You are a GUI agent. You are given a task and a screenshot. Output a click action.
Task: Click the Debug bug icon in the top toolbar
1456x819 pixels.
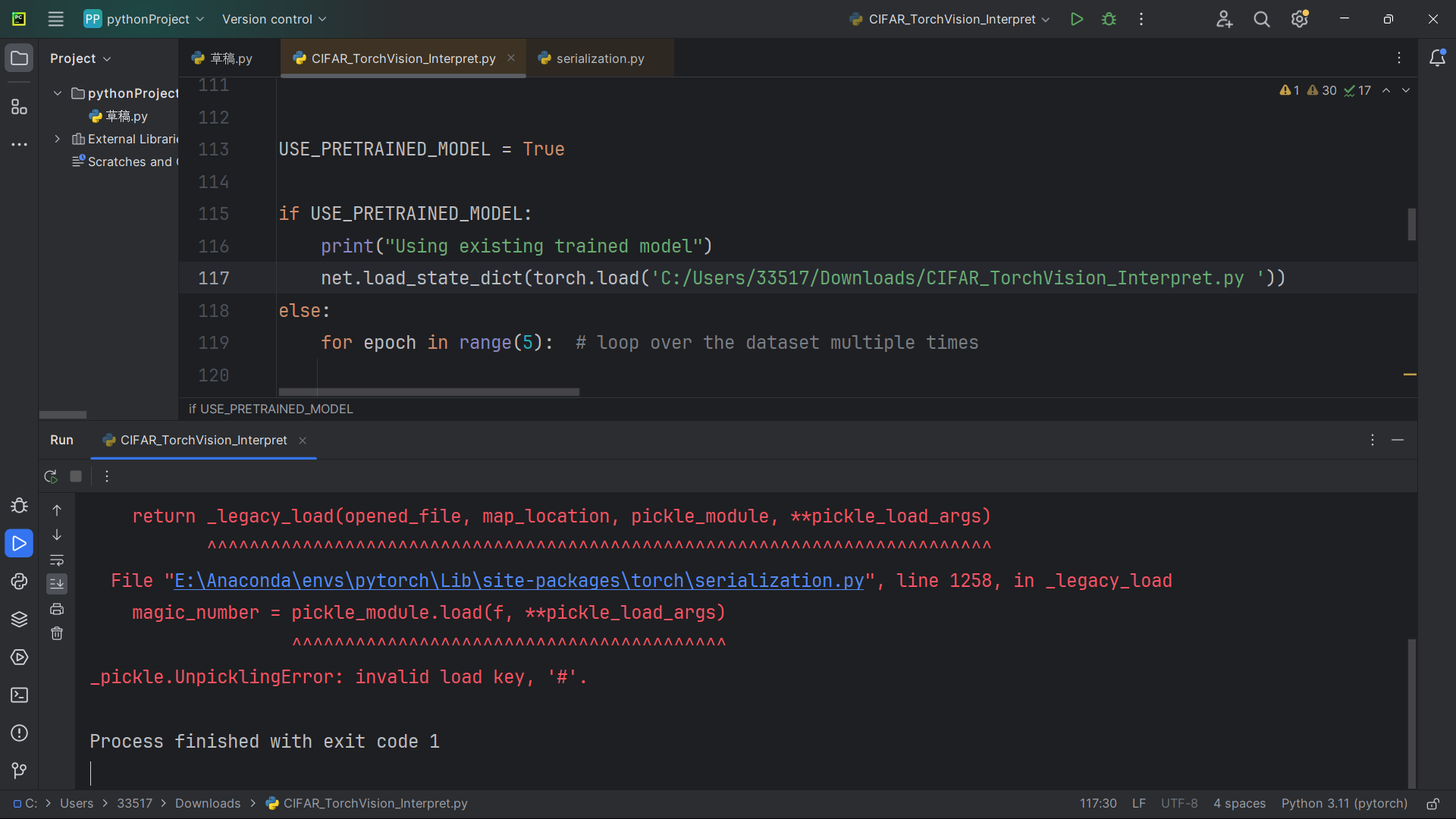1109,19
